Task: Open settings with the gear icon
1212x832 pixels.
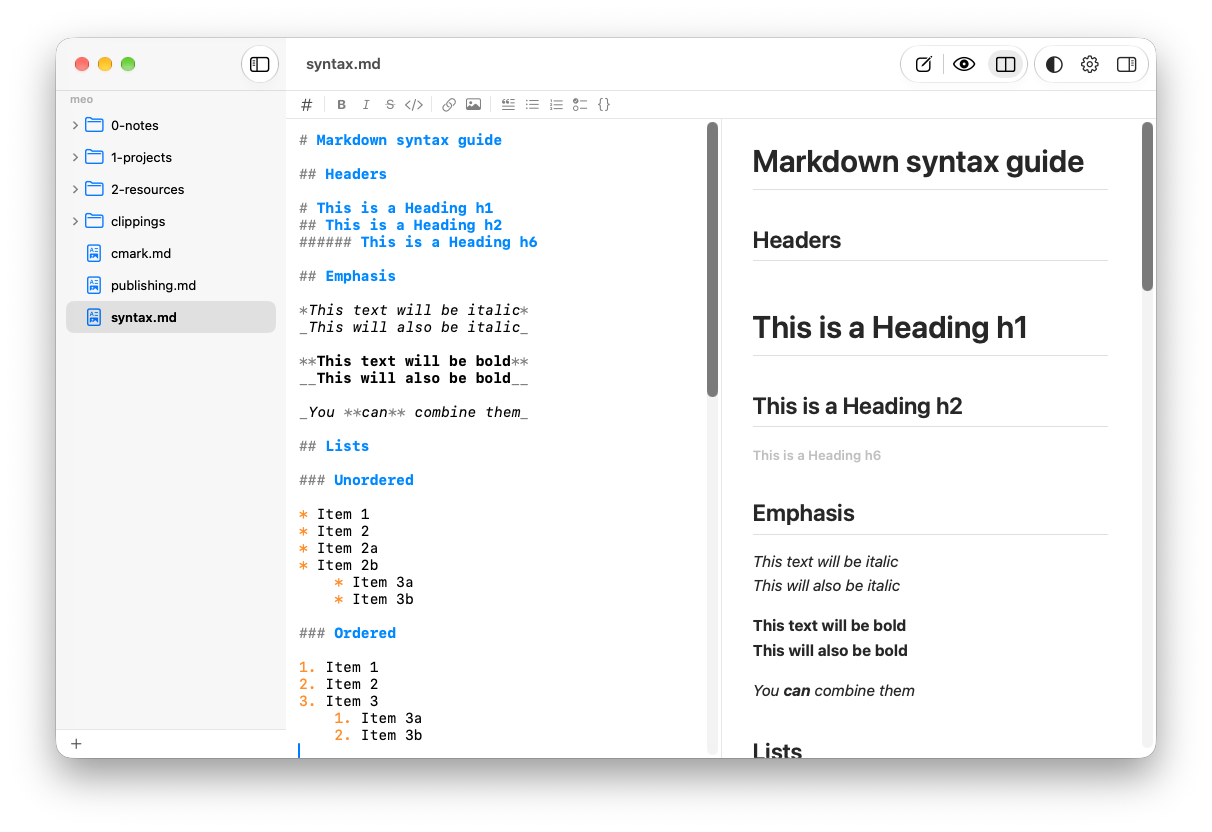Action: click(x=1090, y=64)
